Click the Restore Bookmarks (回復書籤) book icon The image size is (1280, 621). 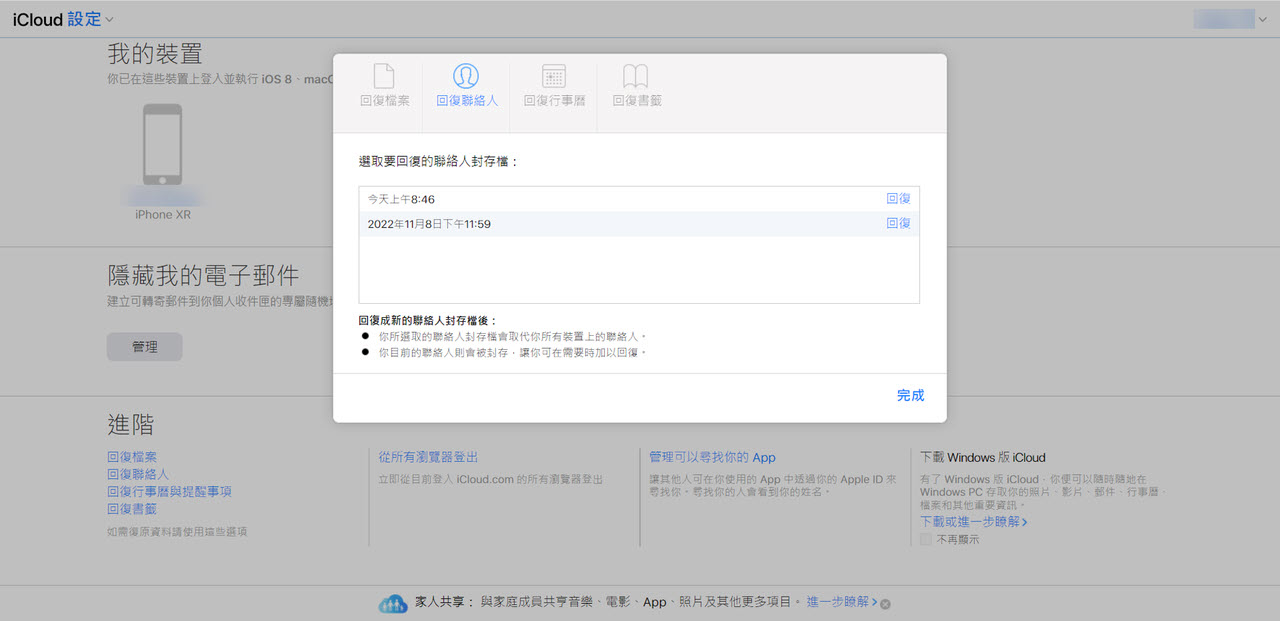636,76
